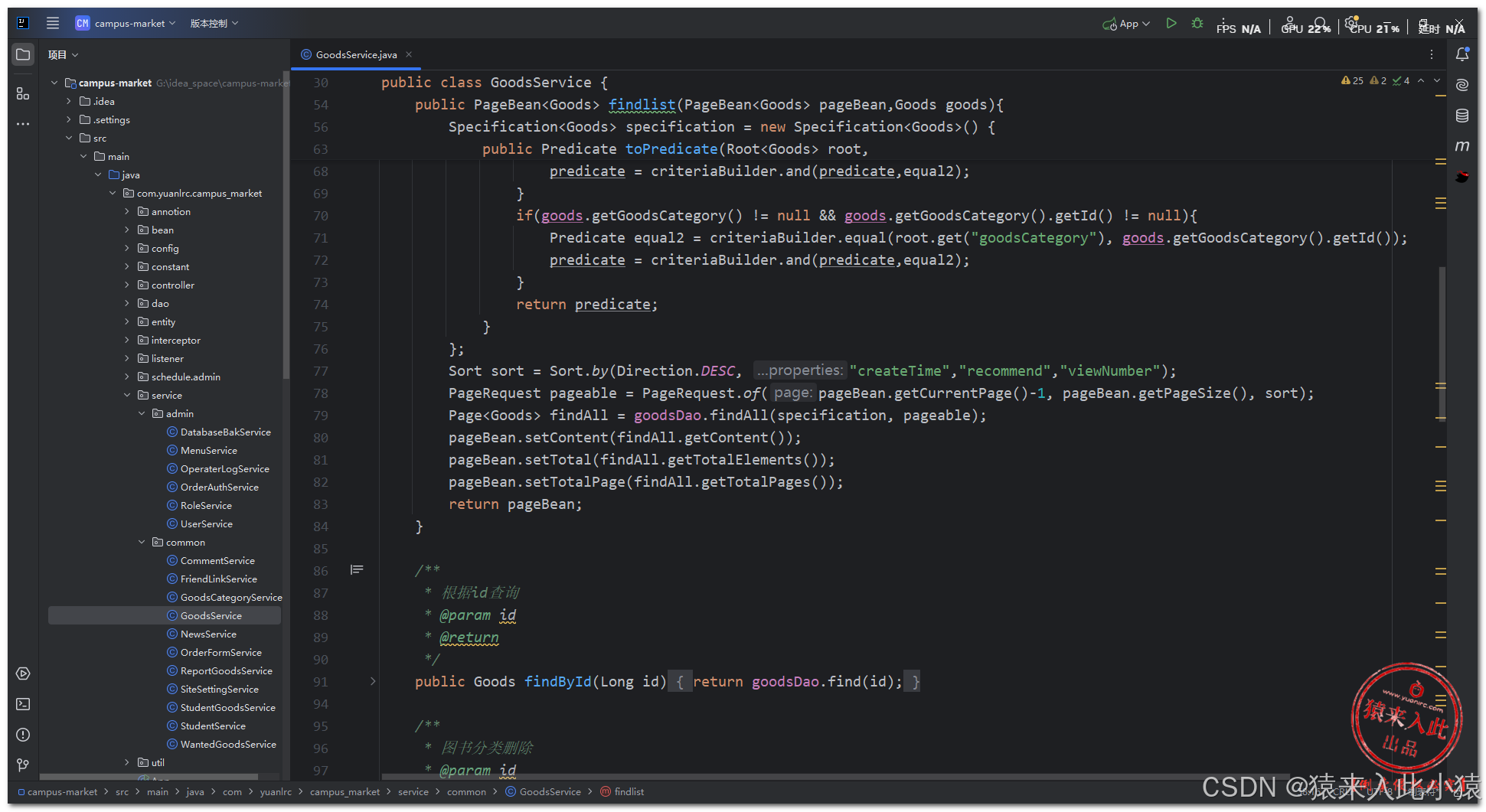The height and width of the screenshot is (812, 1486).
Task: Click the doc render gutter icon
Action: click(357, 569)
